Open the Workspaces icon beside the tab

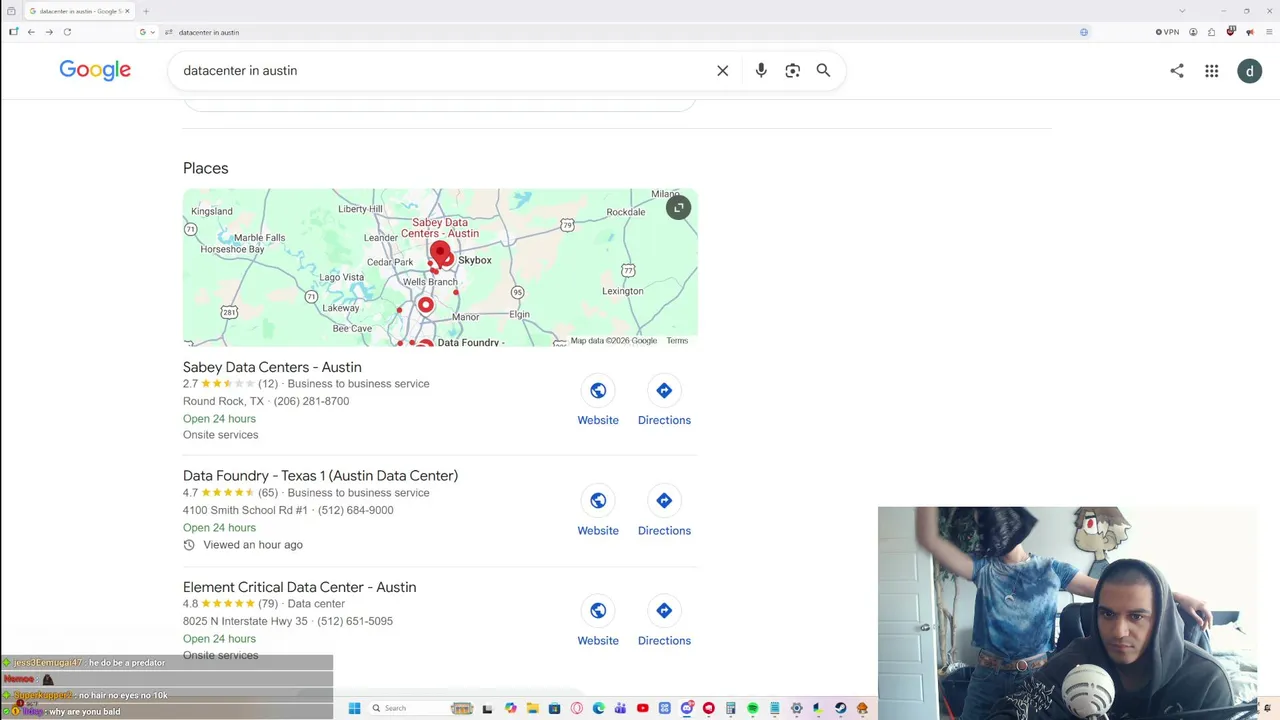pos(11,11)
